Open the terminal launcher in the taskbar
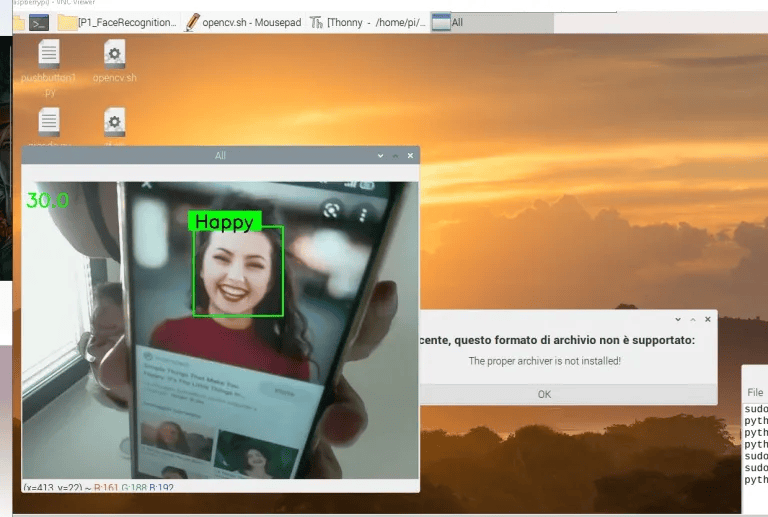 point(39,23)
